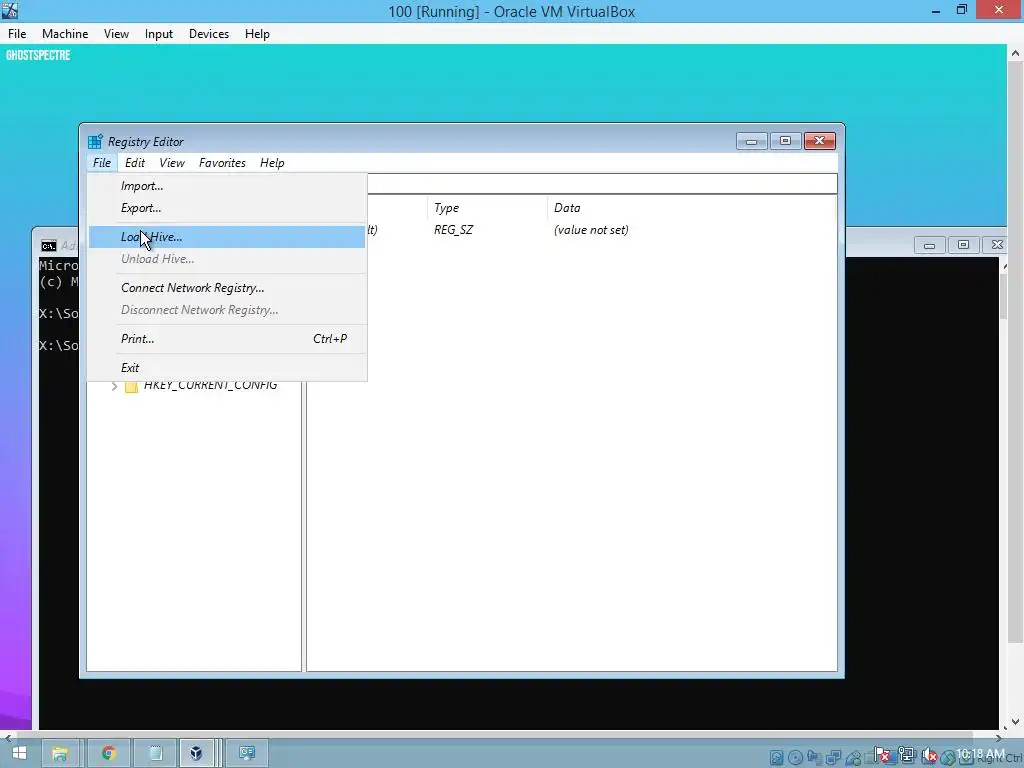The width and height of the screenshot is (1024, 768).
Task: Minimize the Command Prompt window
Action: point(929,245)
